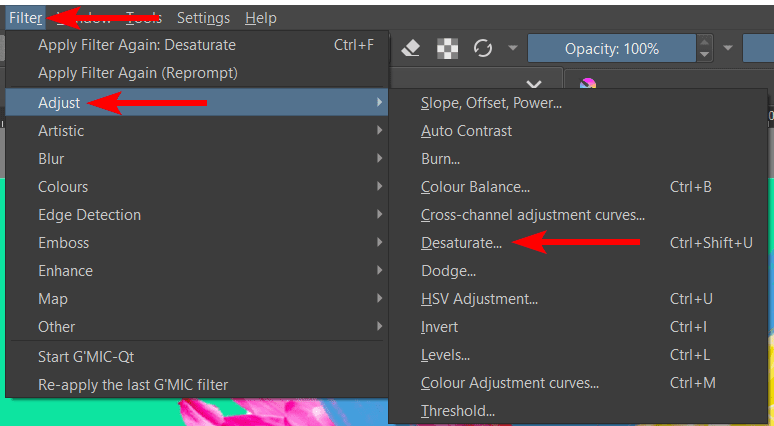Image resolution: width=774 pixels, height=426 pixels.
Task: Click the Opacity 100% slider
Action: 611,48
